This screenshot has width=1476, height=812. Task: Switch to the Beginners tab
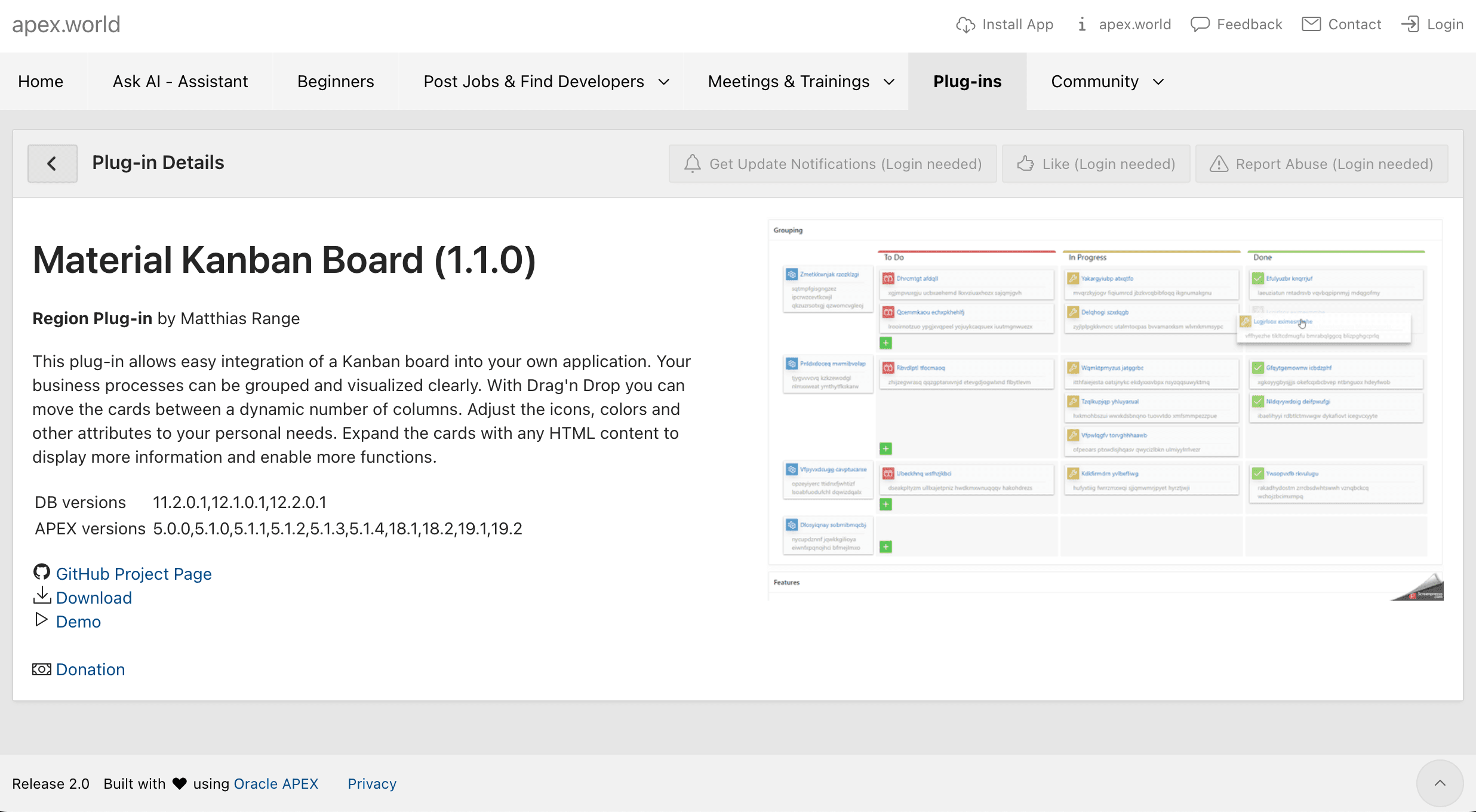point(336,81)
